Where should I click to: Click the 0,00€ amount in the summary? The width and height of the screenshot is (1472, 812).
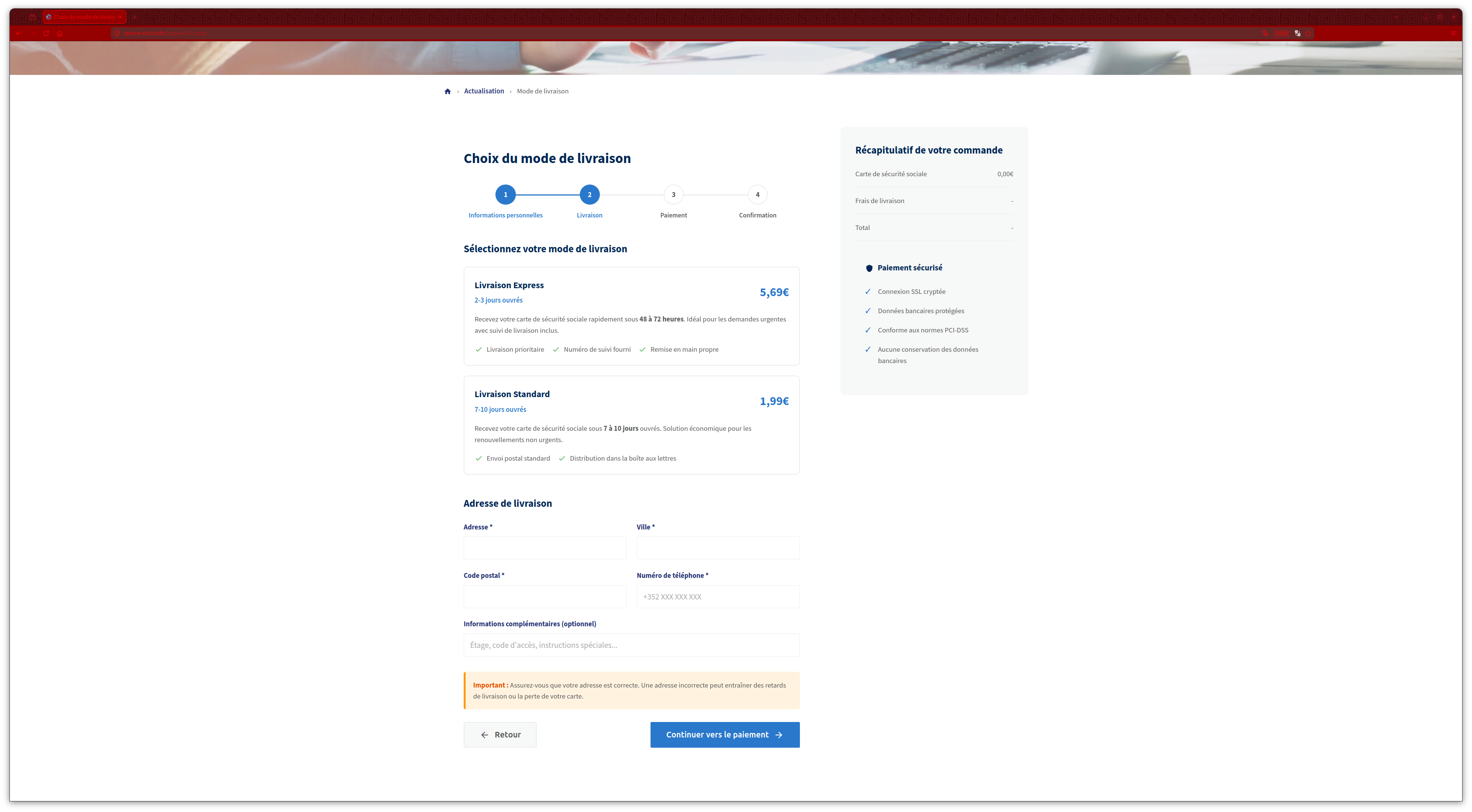point(1005,174)
